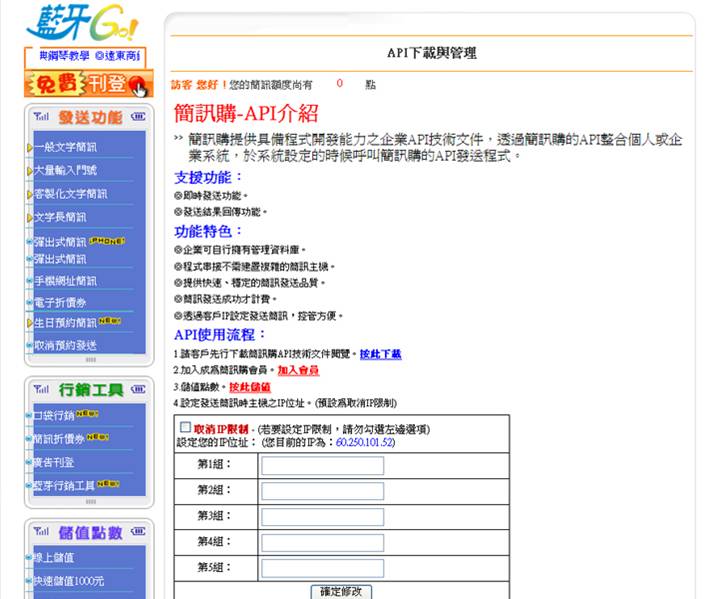The height and width of the screenshot is (599, 722).
Task: Click the arrow icon beside 大量輸入門號
Action: tap(30, 171)
